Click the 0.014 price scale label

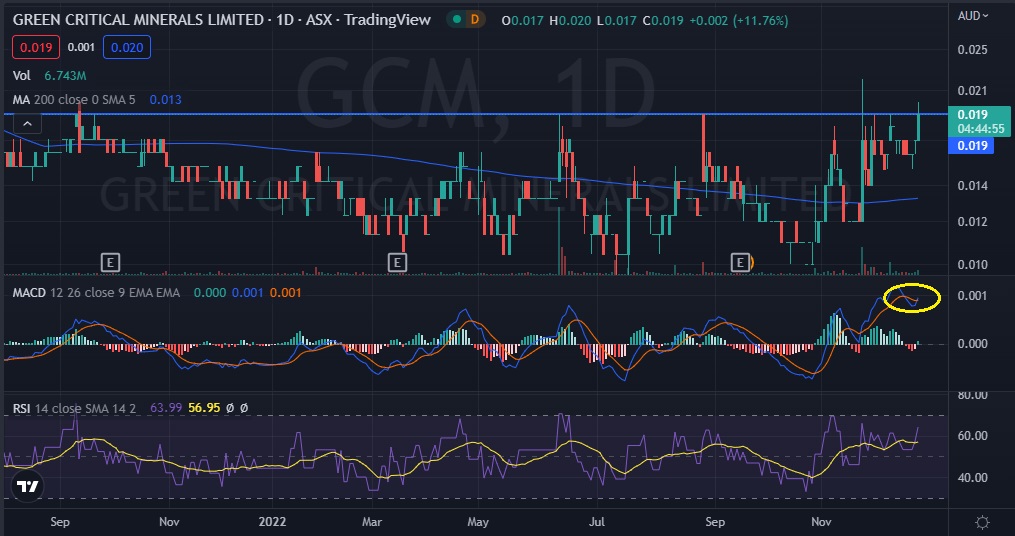[970, 186]
